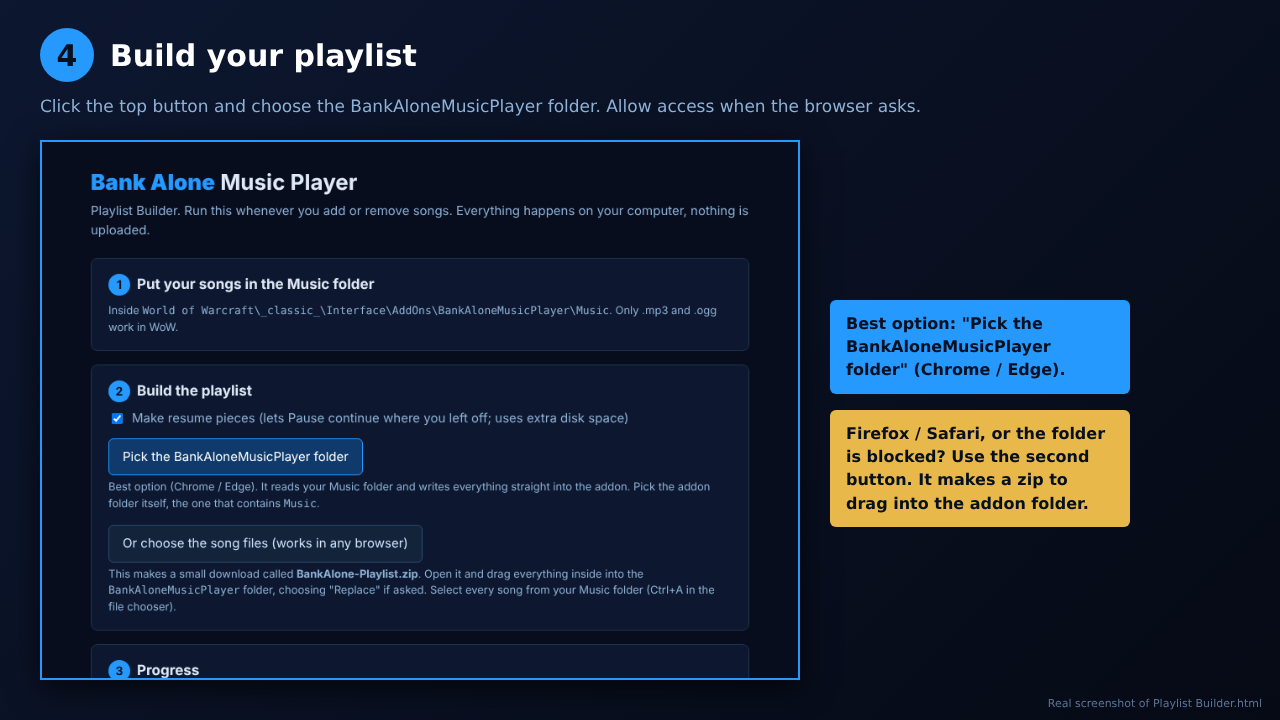The height and width of the screenshot is (720, 1280).
Task: Select the "Bank Alone Music Player" heading
Action: (224, 182)
